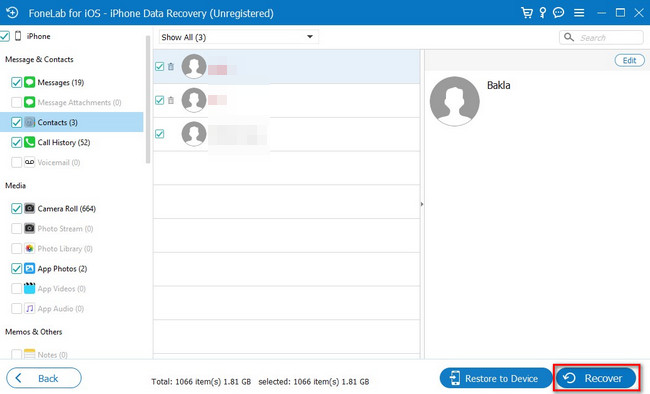Click the Photo Stream icon

[x=29, y=228]
